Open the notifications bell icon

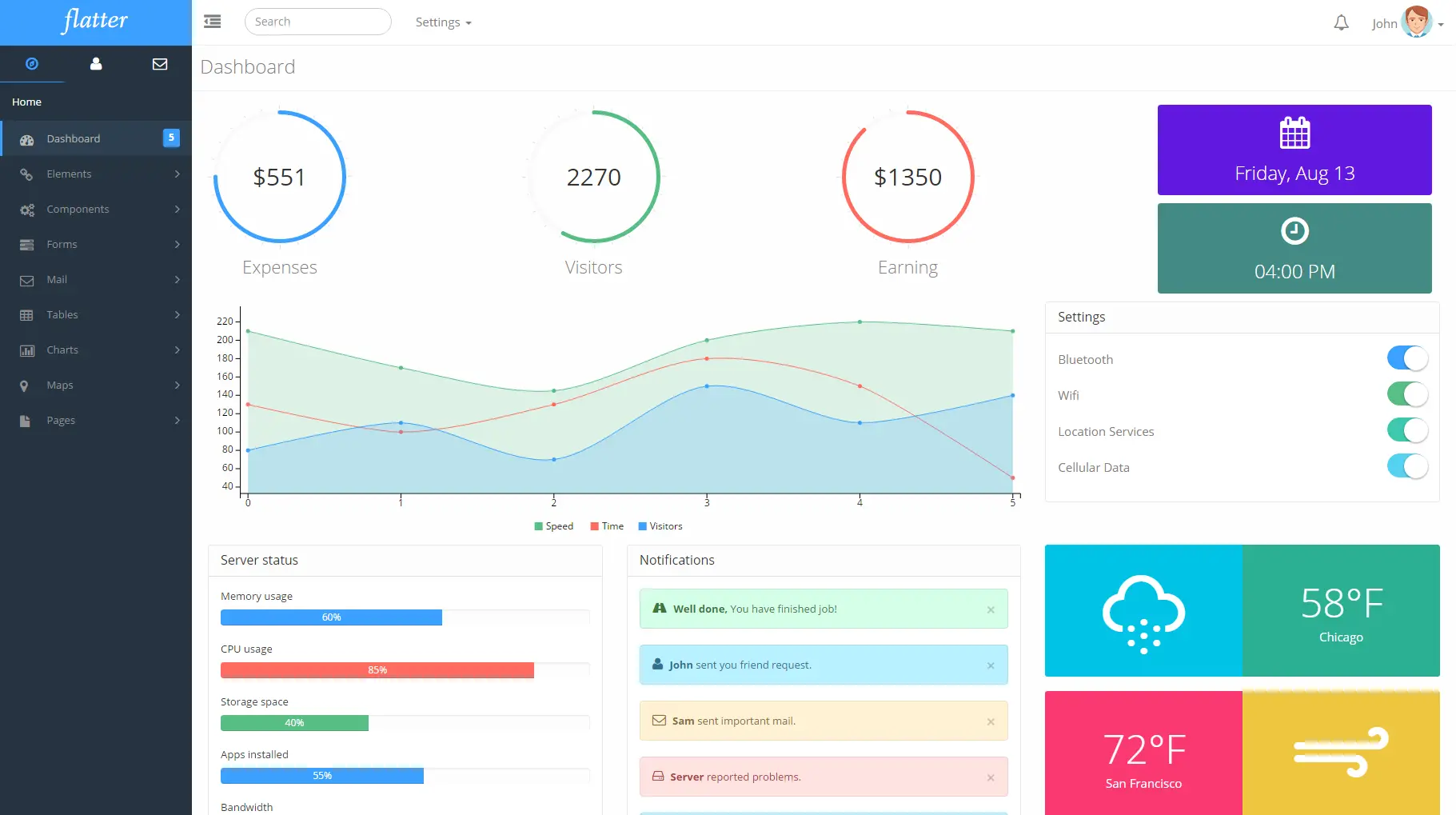click(1342, 23)
